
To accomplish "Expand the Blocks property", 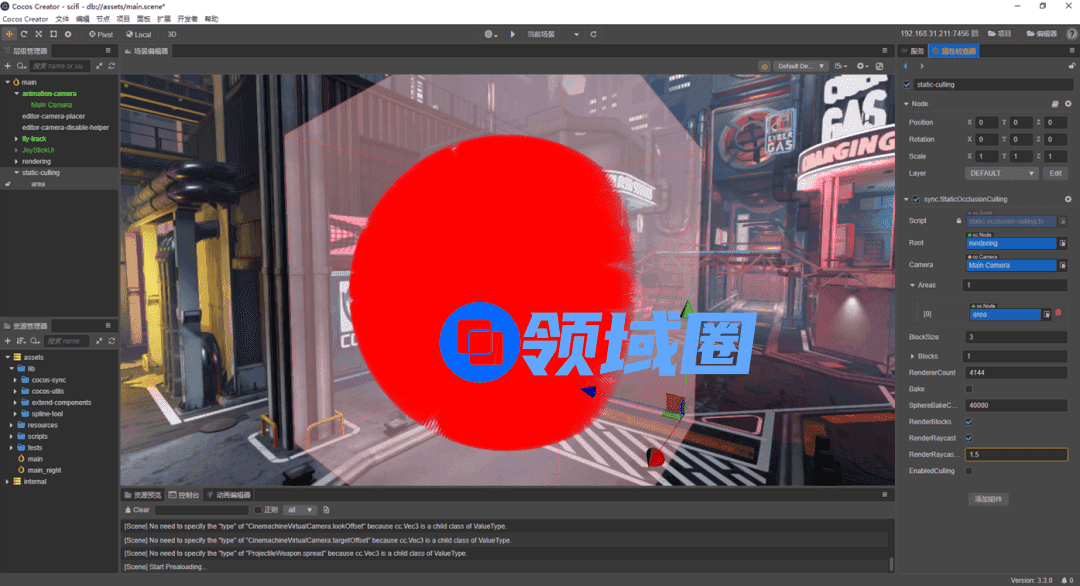I will [x=911, y=357].
